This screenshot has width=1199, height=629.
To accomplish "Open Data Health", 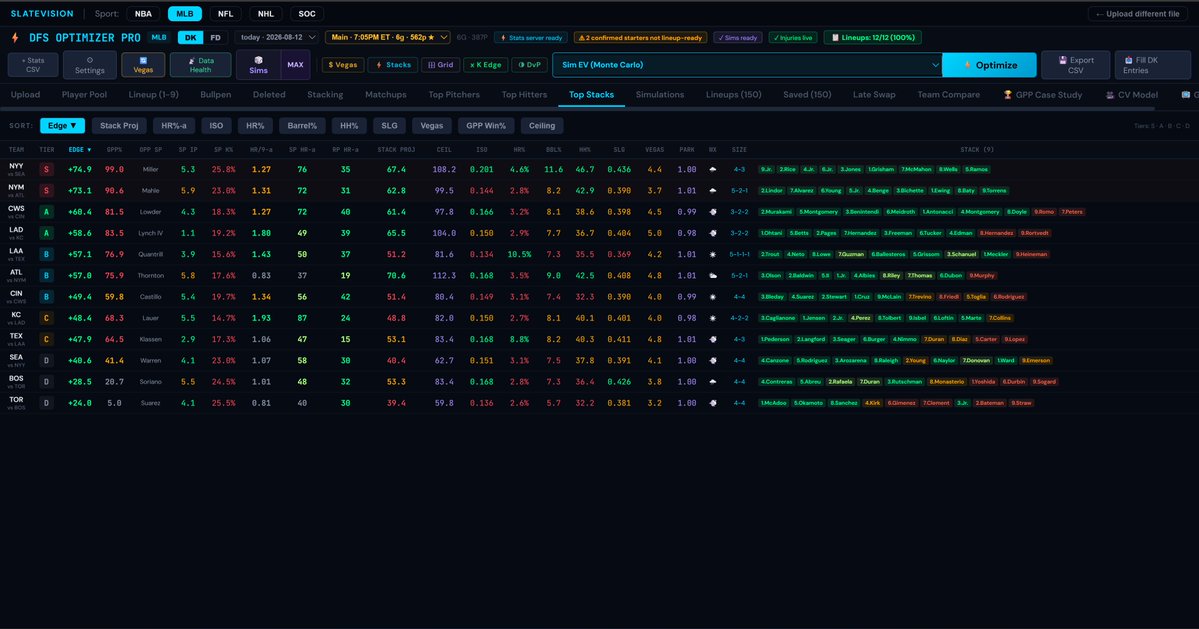I will pos(200,65).
